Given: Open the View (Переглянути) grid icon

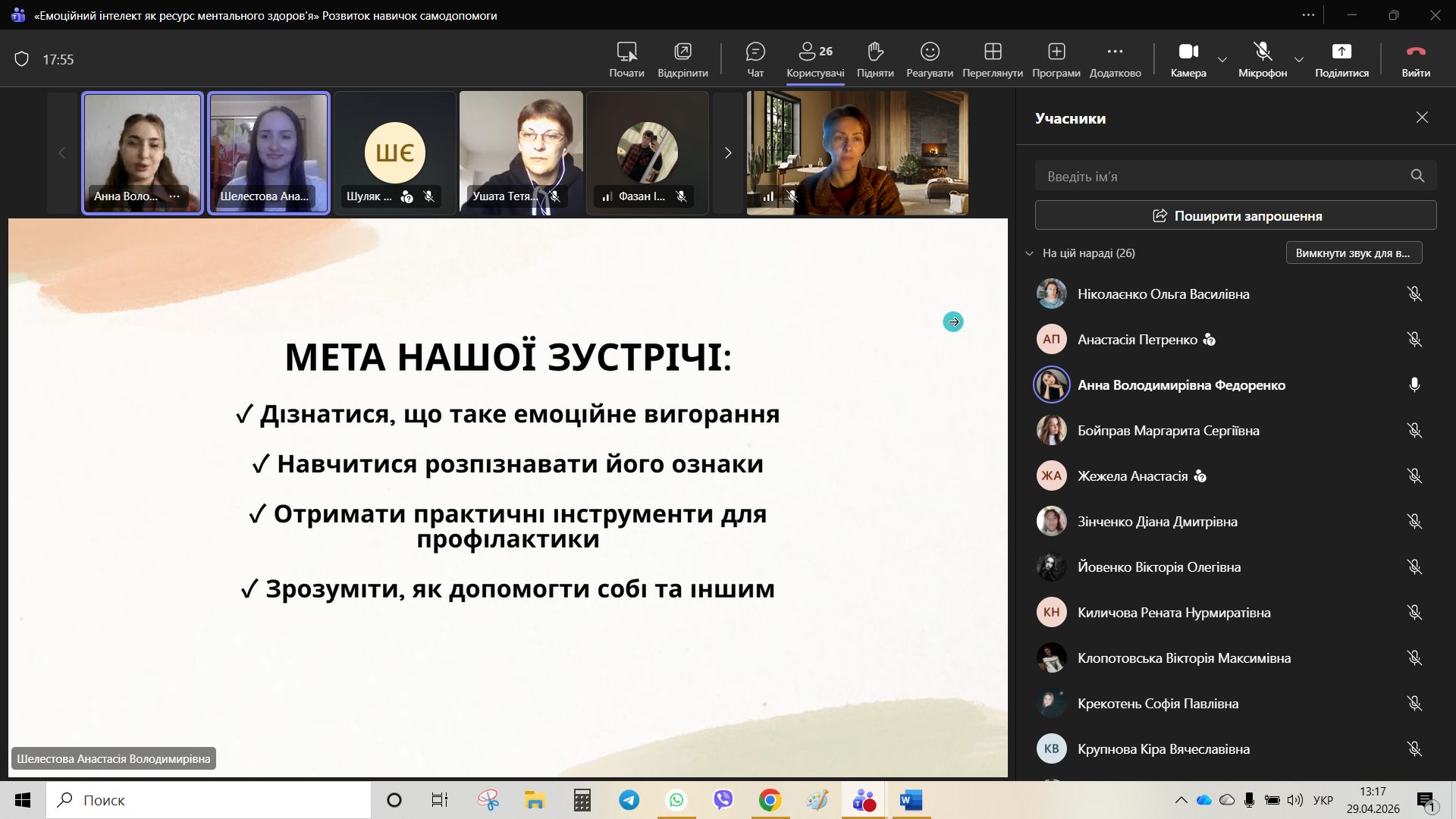Looking at the screenshot, I should click(993, 59).
